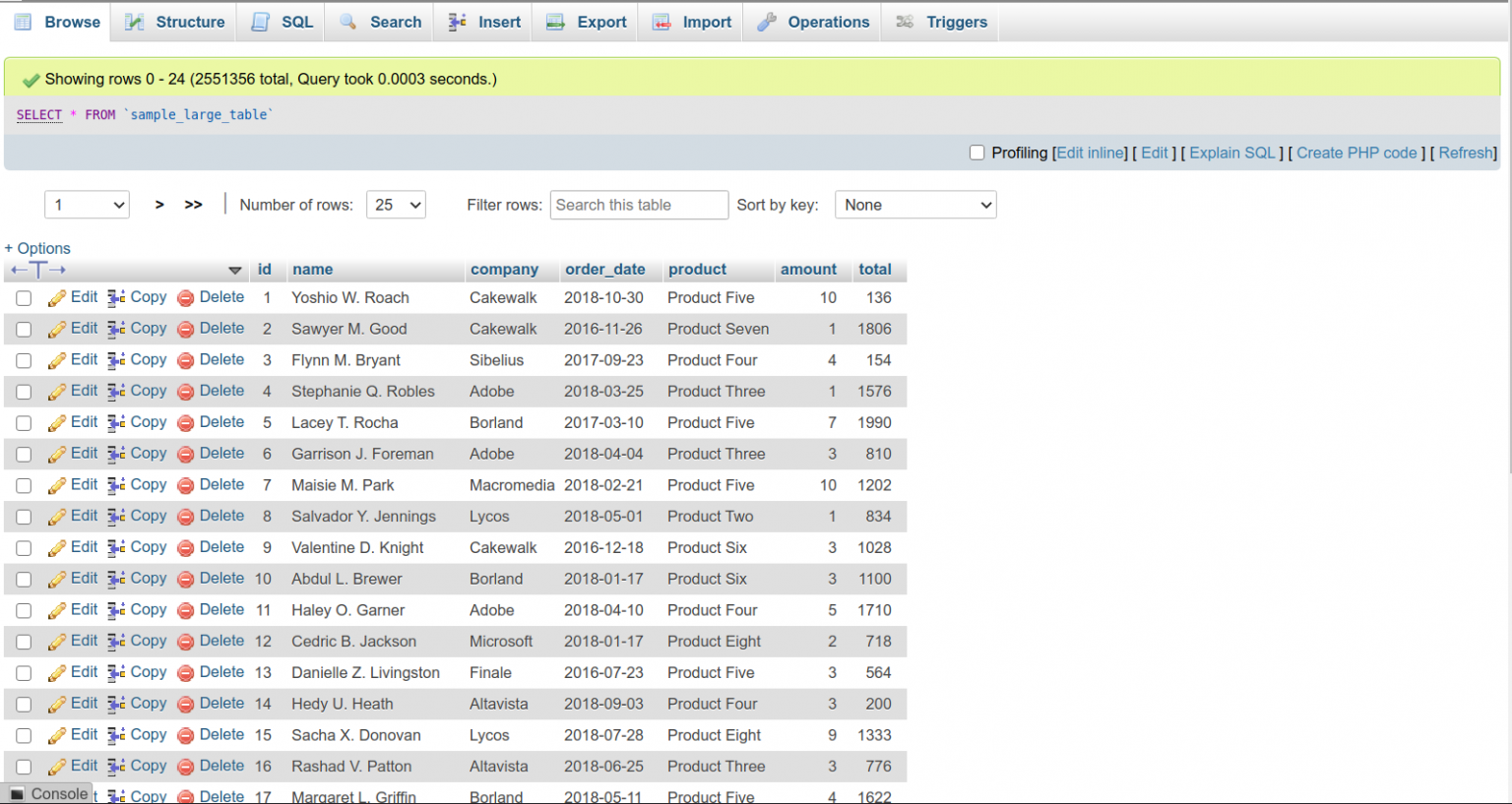Viewport: 1512px width, 804px height.
Task: Select the checkbox on Lacey T. Rocha's row
Action: tap(23, 422)
